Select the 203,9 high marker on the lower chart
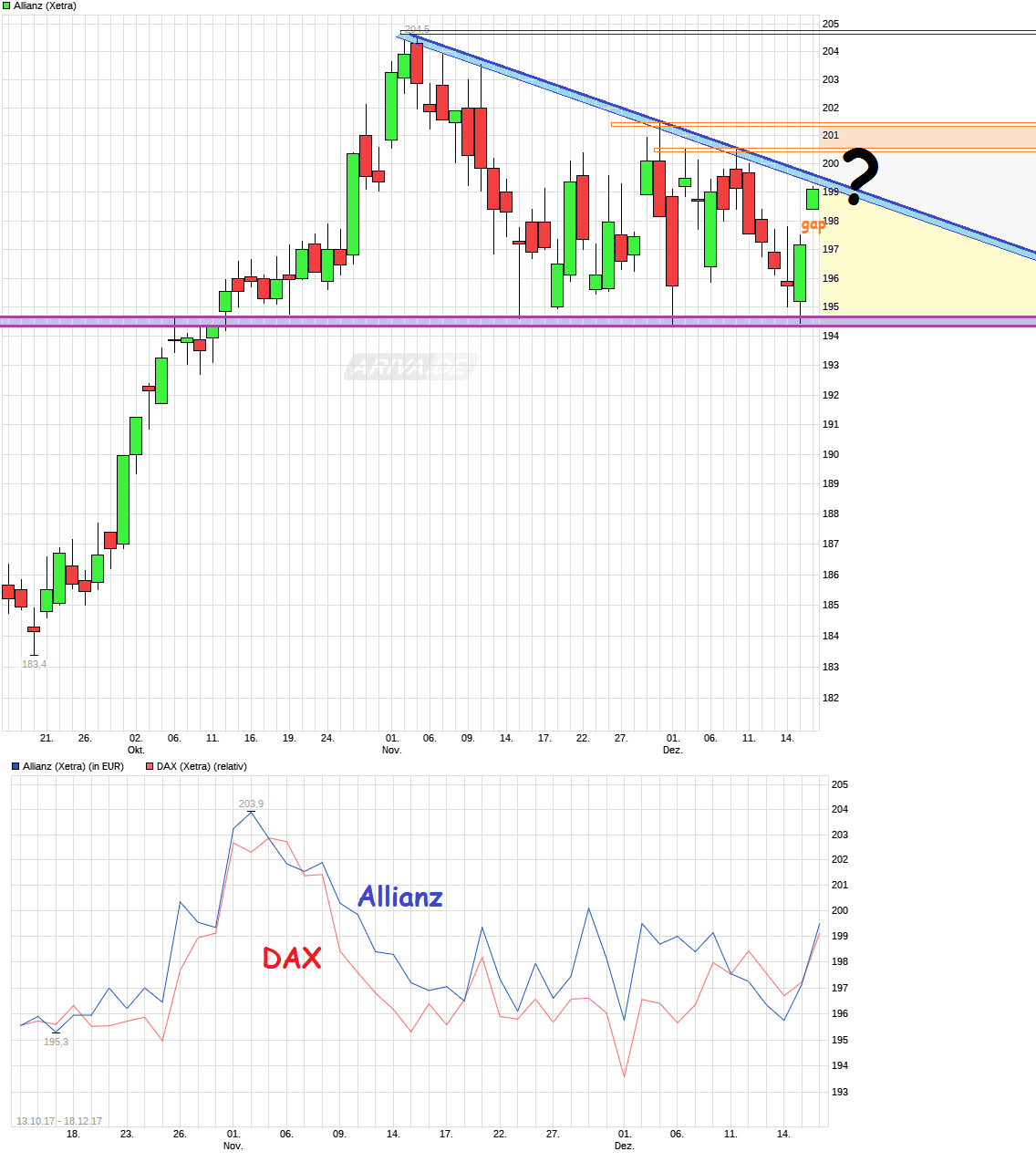This screenshot has height=1162, width=1036. coord(249,803)
